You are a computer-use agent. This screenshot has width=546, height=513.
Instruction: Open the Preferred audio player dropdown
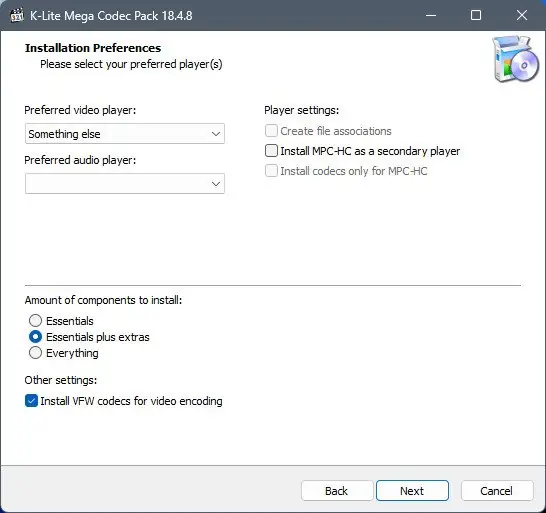125,184
